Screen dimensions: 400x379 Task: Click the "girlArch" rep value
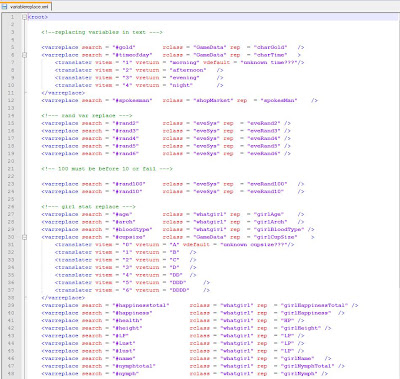[x=270, y=222]
